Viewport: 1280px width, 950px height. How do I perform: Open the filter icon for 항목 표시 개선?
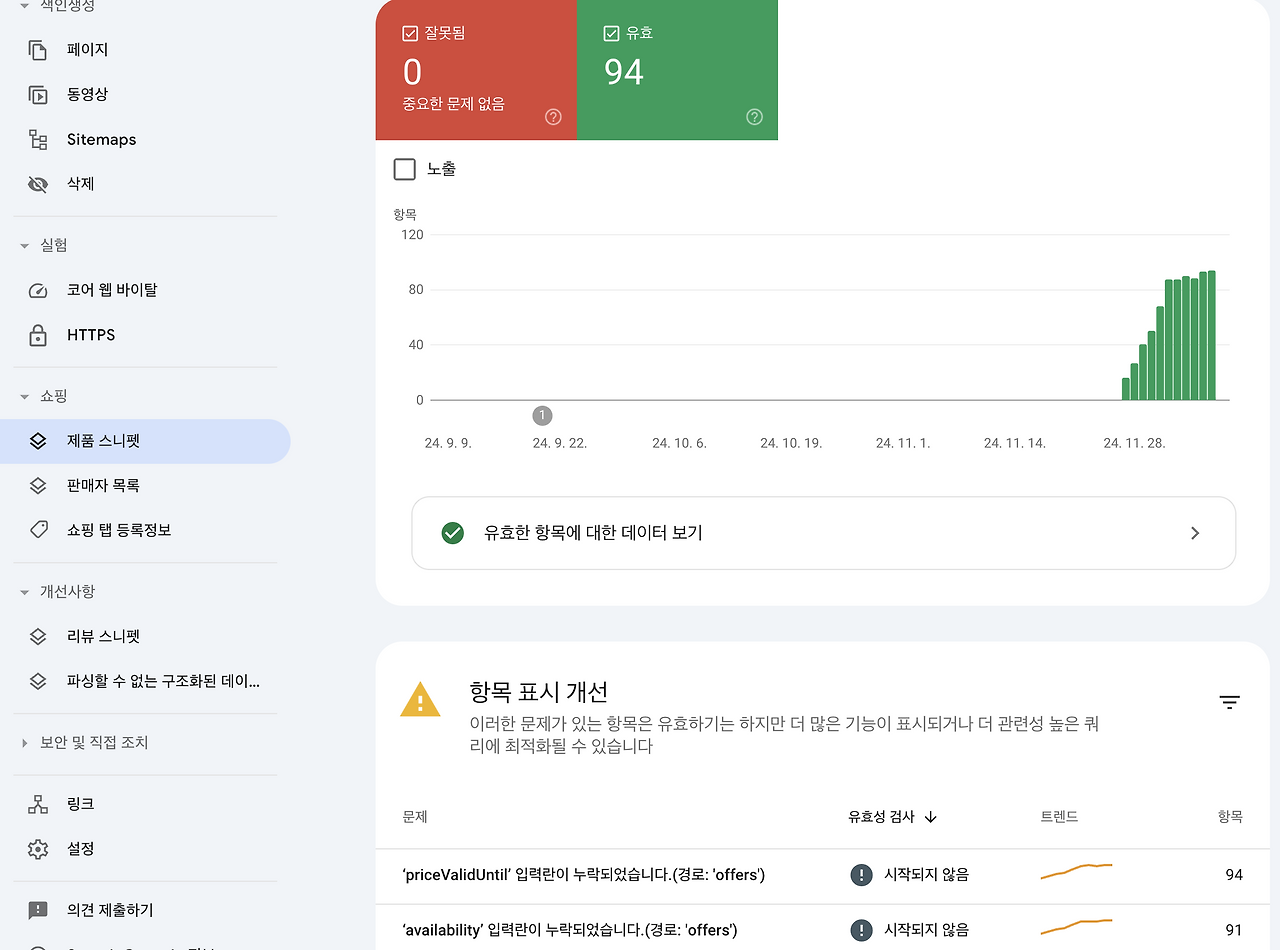[1230, 702]
